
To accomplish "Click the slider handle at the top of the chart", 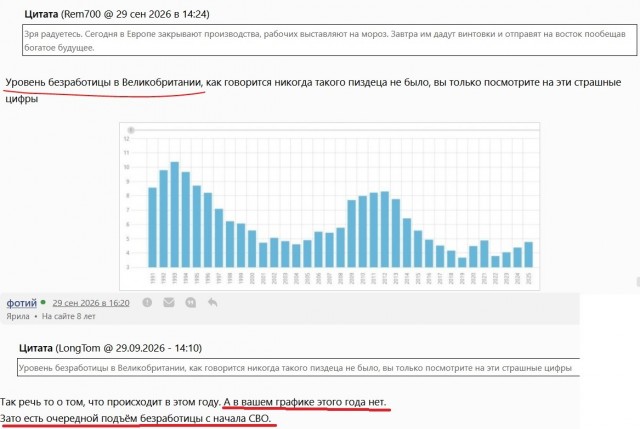I will coord(131,130).
